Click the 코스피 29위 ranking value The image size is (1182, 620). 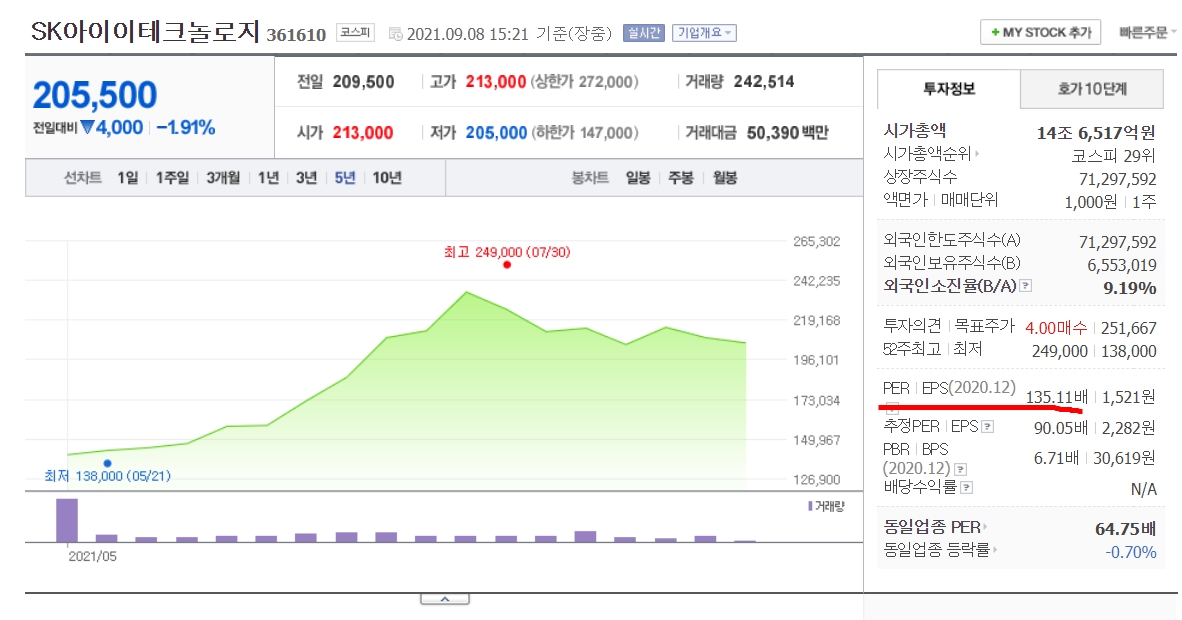click(x=1113, y=156)
